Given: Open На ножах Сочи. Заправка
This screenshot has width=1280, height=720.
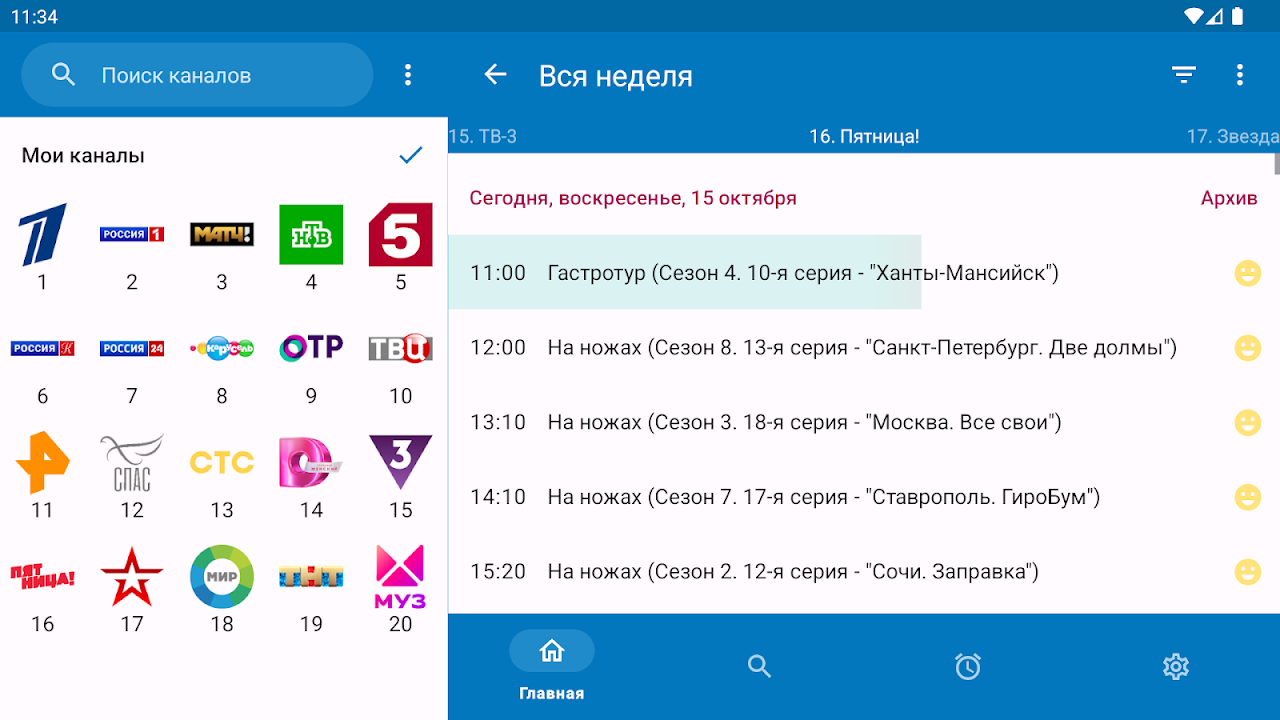Looking at the screenshot, I should (x=864, y=572).
